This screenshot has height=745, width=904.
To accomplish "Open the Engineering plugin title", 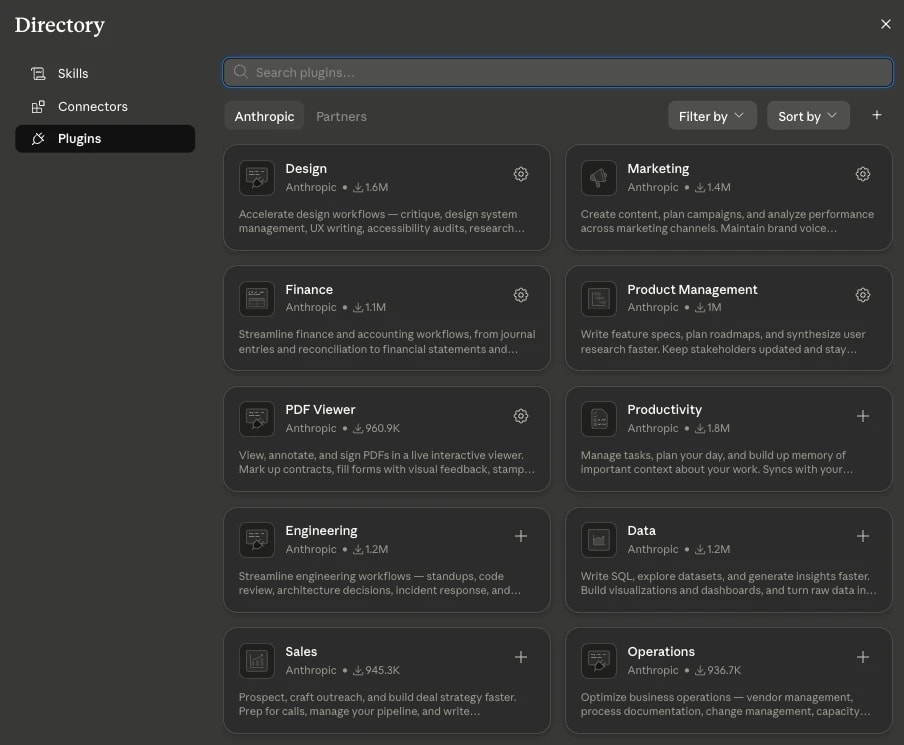I will pyautogui.click(x=321, y=530).
